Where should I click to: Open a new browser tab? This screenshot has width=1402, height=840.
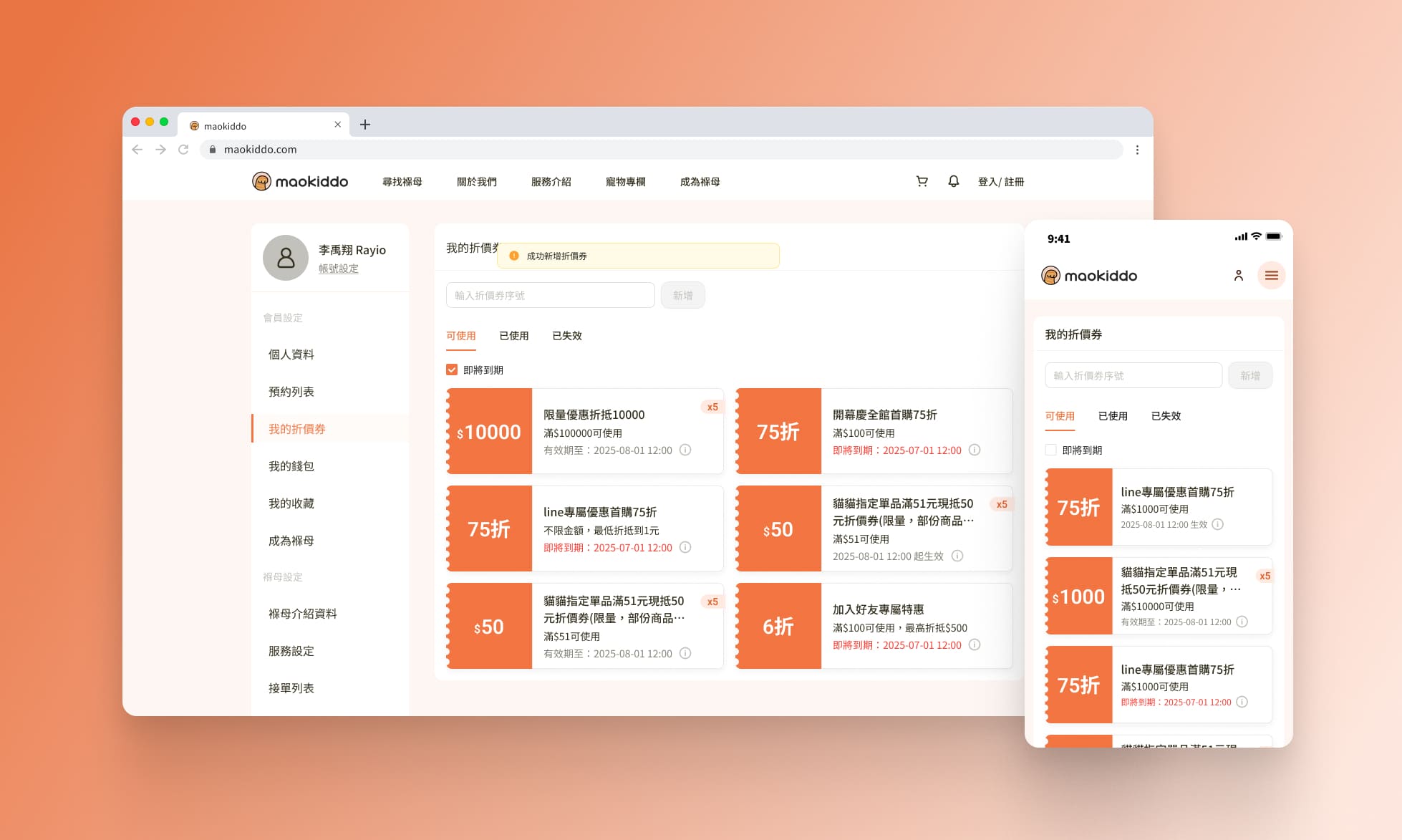pos(365,125)
